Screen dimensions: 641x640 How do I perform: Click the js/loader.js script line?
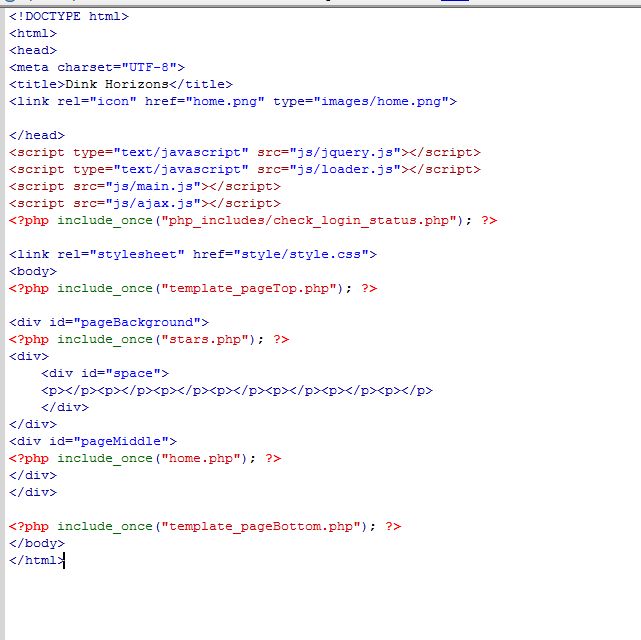point(245,170)
